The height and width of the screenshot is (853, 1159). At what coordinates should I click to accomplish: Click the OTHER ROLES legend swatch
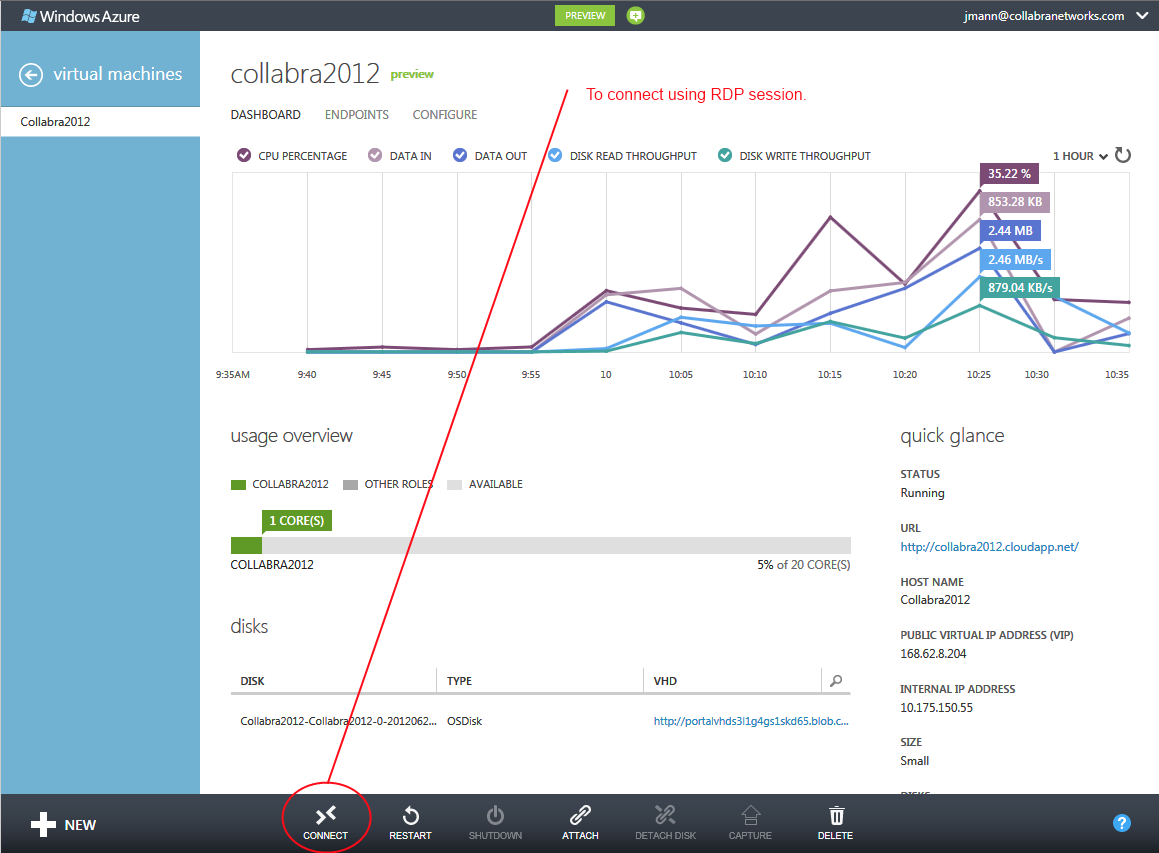(350, 485)
